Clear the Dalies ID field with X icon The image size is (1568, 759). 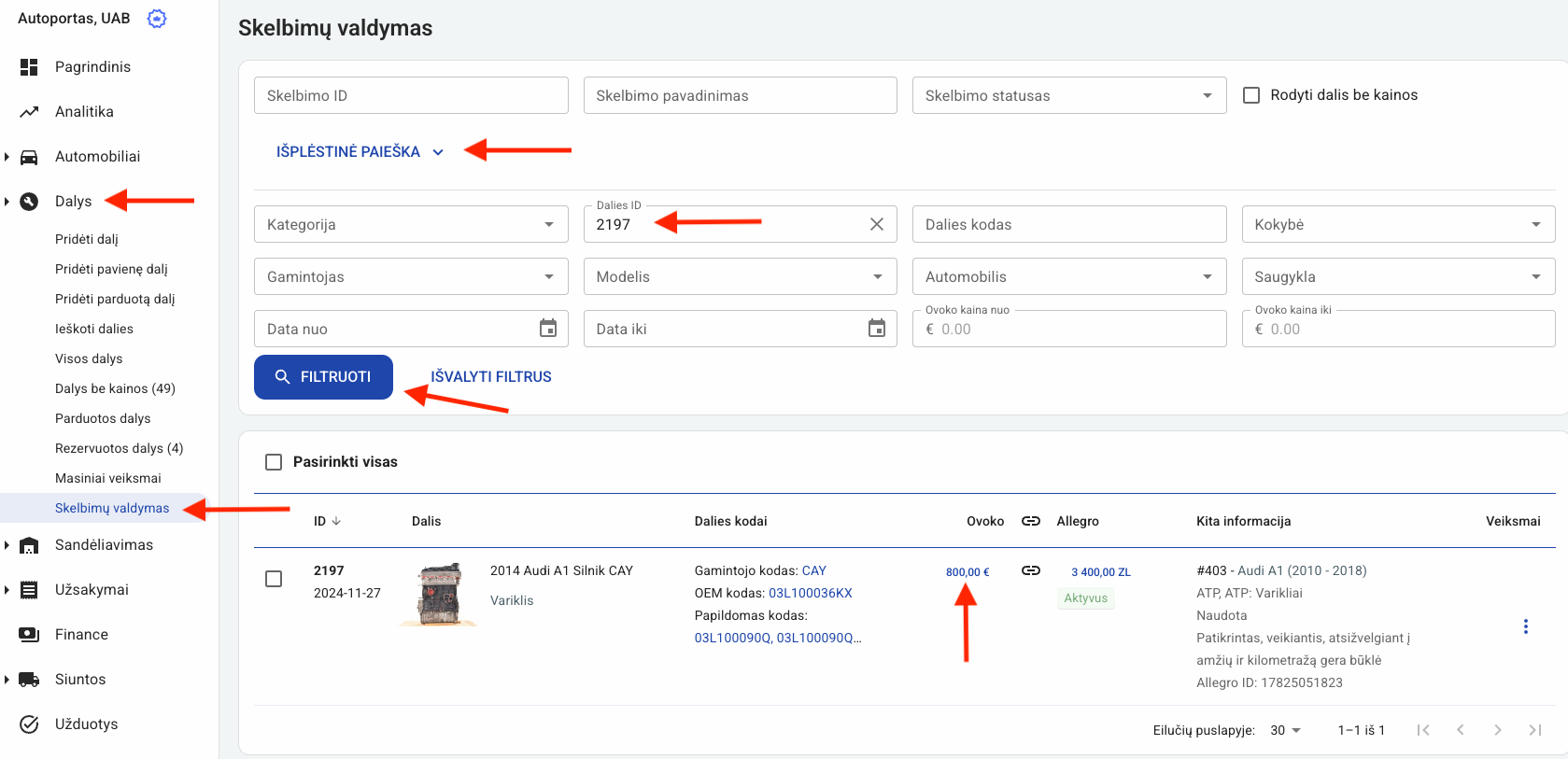coord(876,224)
